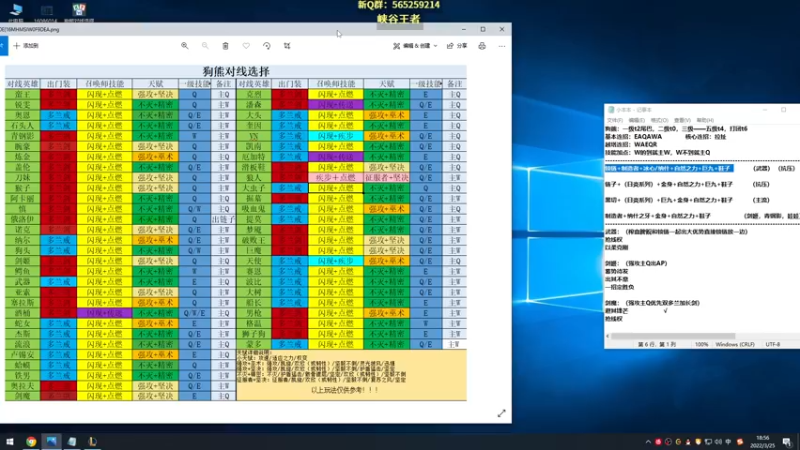Screen dimensions: 800x450
Task: Click the 狼人 hero cell in right column
Action: [x=254, y=178]
